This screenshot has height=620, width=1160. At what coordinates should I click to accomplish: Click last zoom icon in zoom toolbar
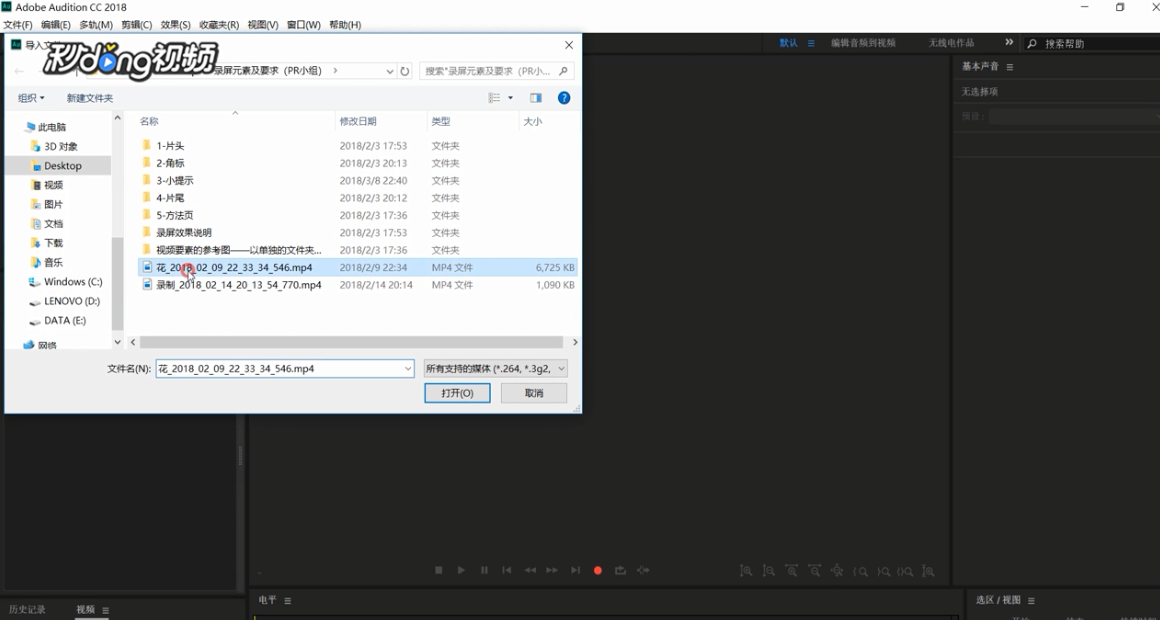tap(928, 571)
